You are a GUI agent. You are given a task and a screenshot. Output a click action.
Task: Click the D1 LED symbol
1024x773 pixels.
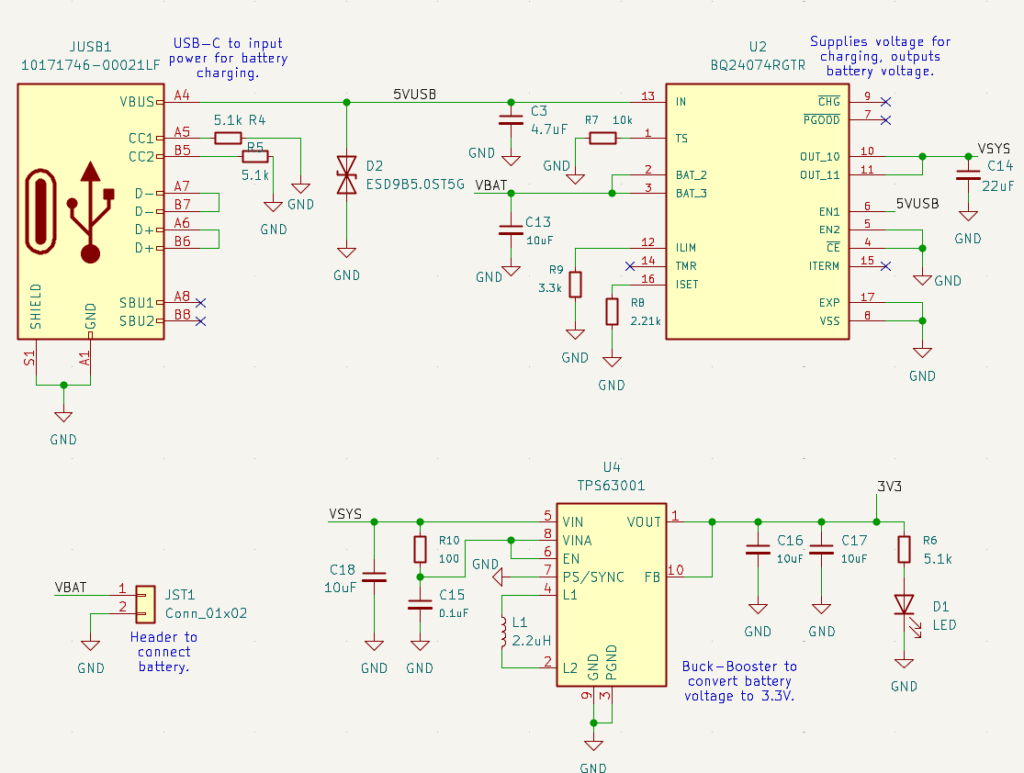click(x=904, y=605)
